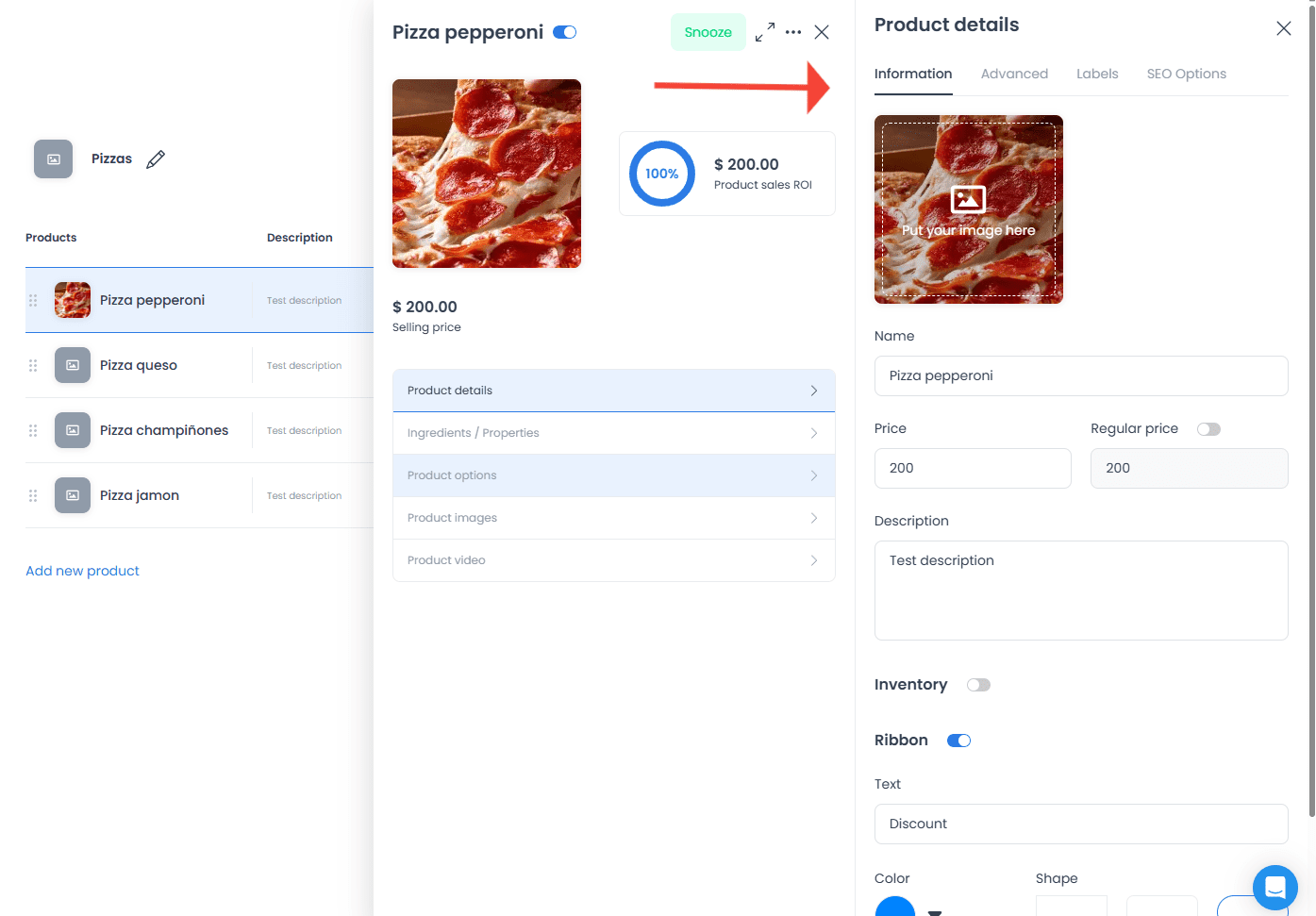Image resolution: width=1316 pixels, height=916 pixels.
Task: Grab the drag handle of Pizza queso row
Action: coord(33,365)
